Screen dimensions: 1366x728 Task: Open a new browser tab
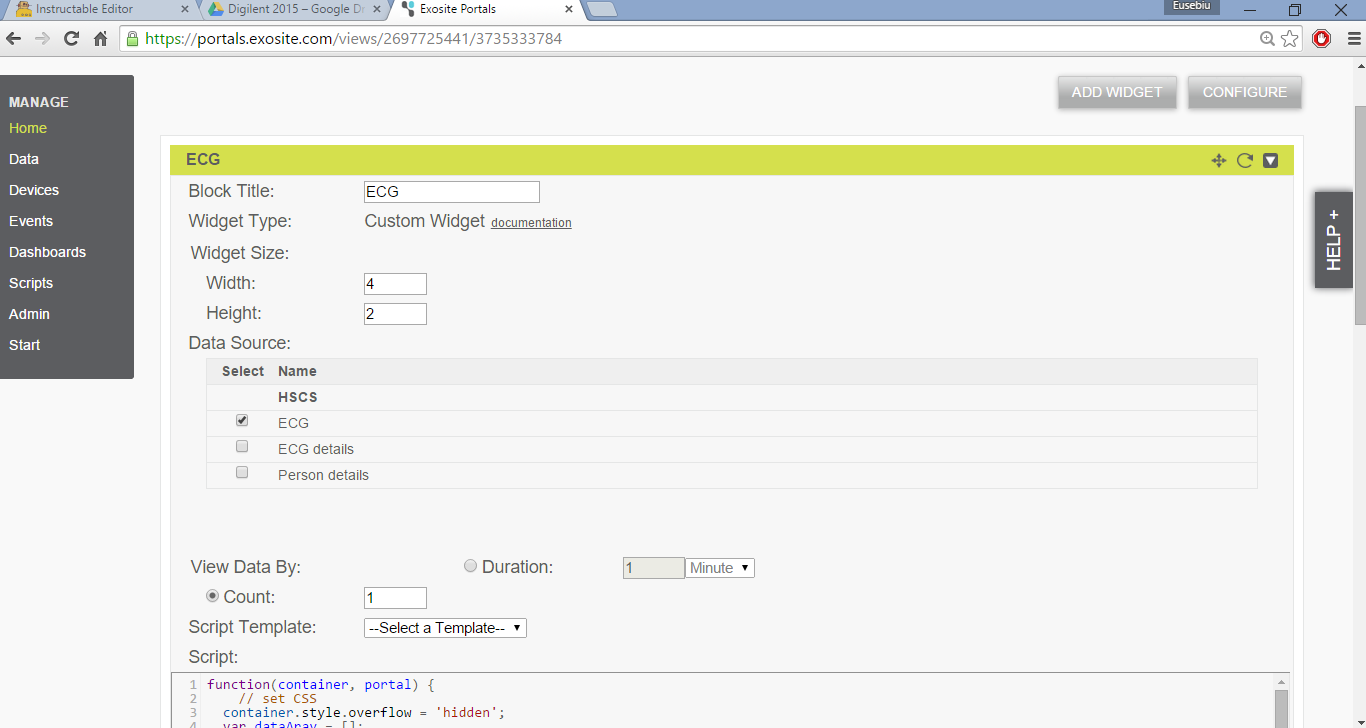point(601,10)
